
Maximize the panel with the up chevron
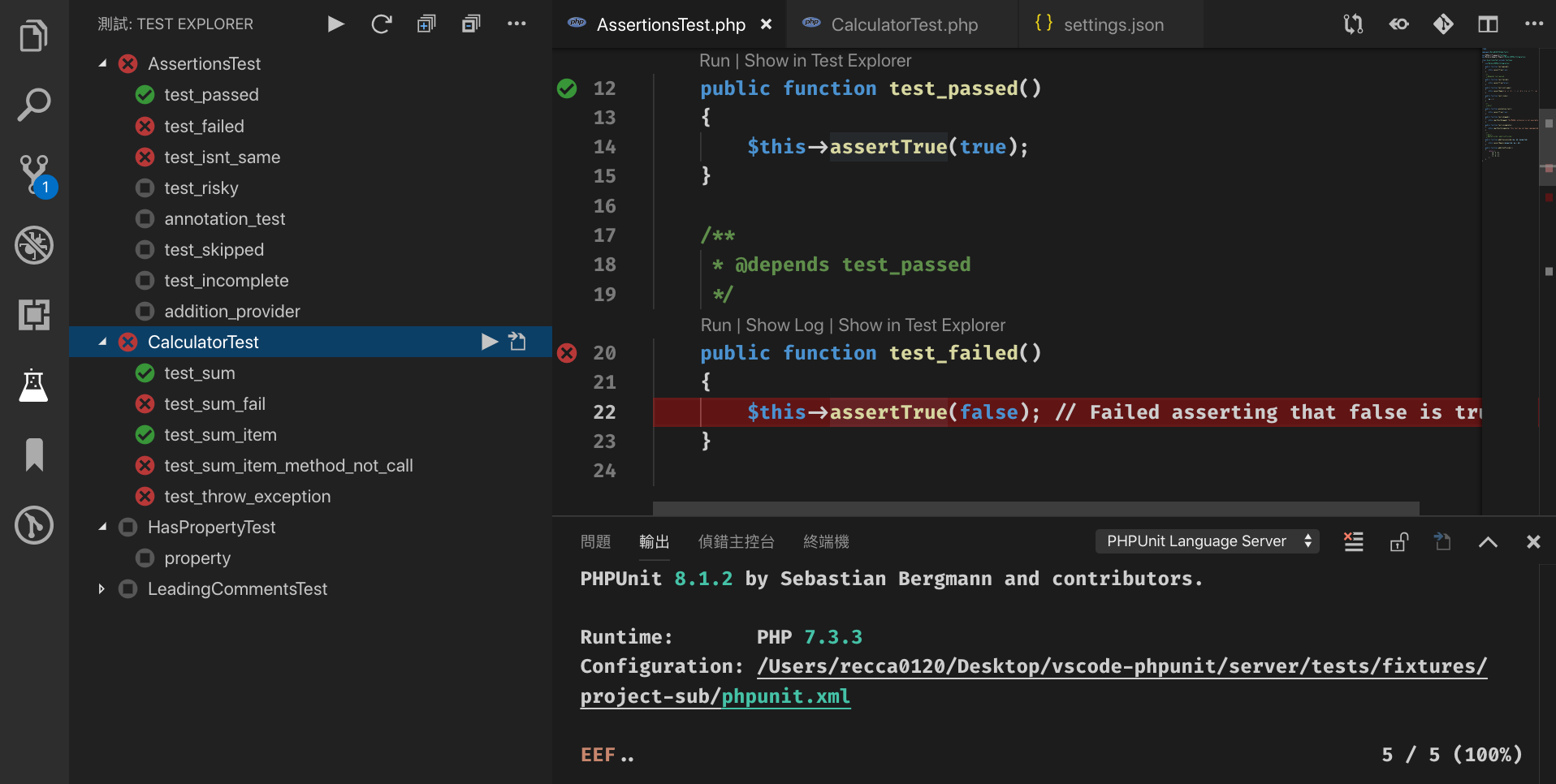pyautogui.click(x=1488, y=541)
